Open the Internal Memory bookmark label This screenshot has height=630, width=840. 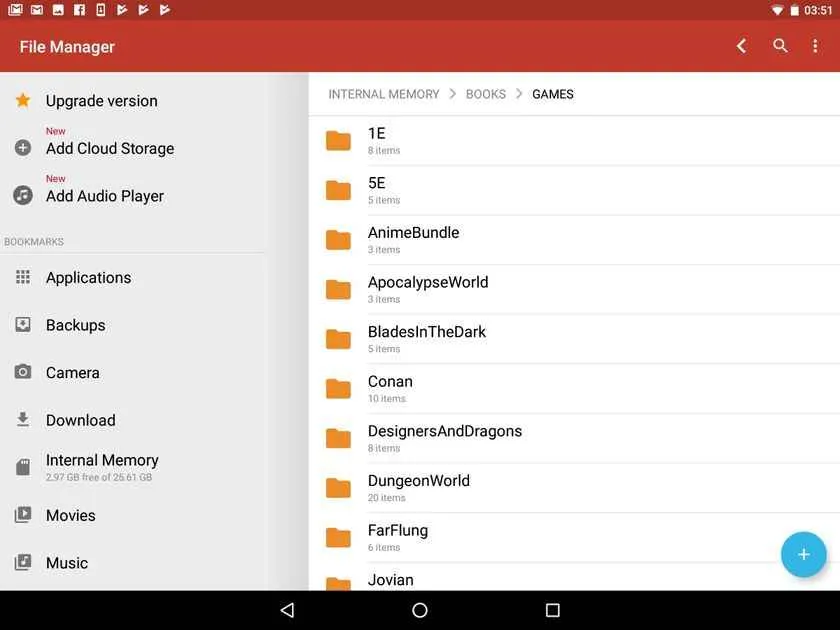(x=102, y=460)
